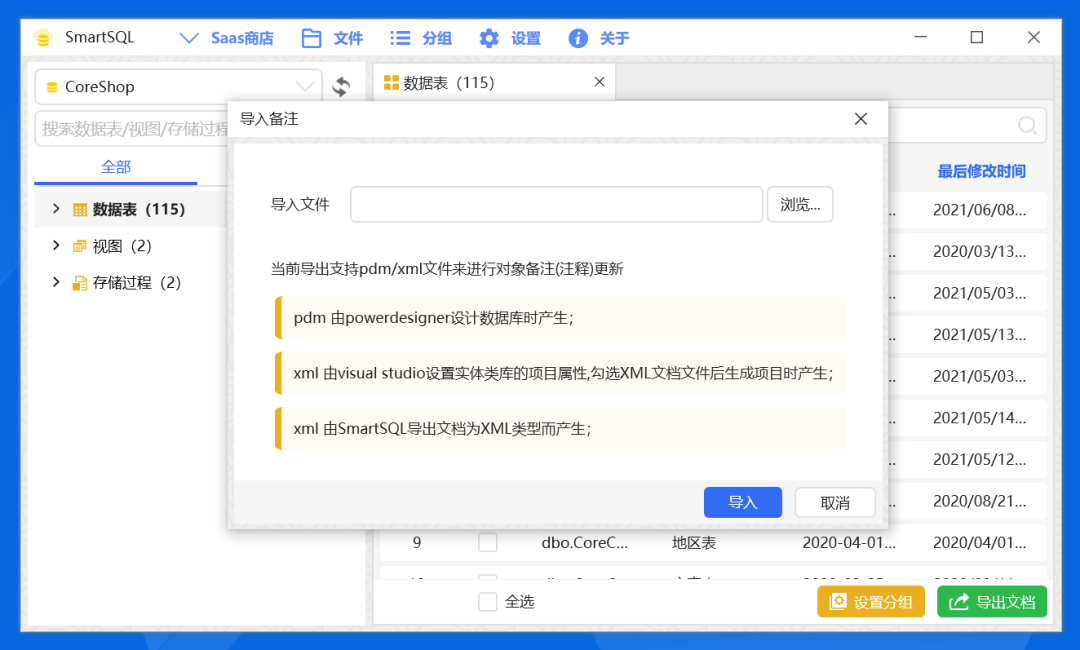Click the dbo.CoreC... table name cell
The image size is (1080, 650).
click(585, 543)
